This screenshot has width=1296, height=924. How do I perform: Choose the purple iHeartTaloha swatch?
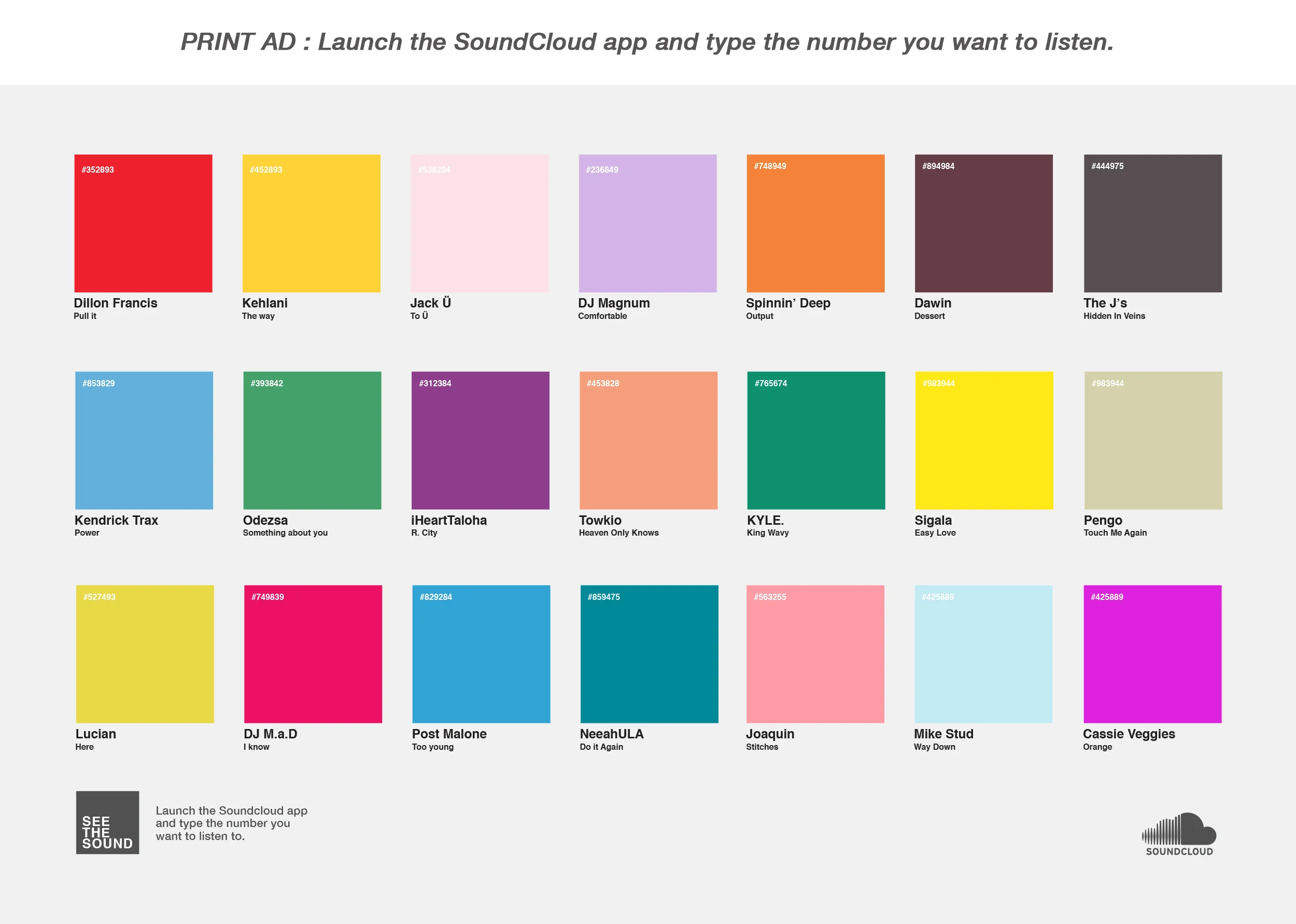point(480,440)
